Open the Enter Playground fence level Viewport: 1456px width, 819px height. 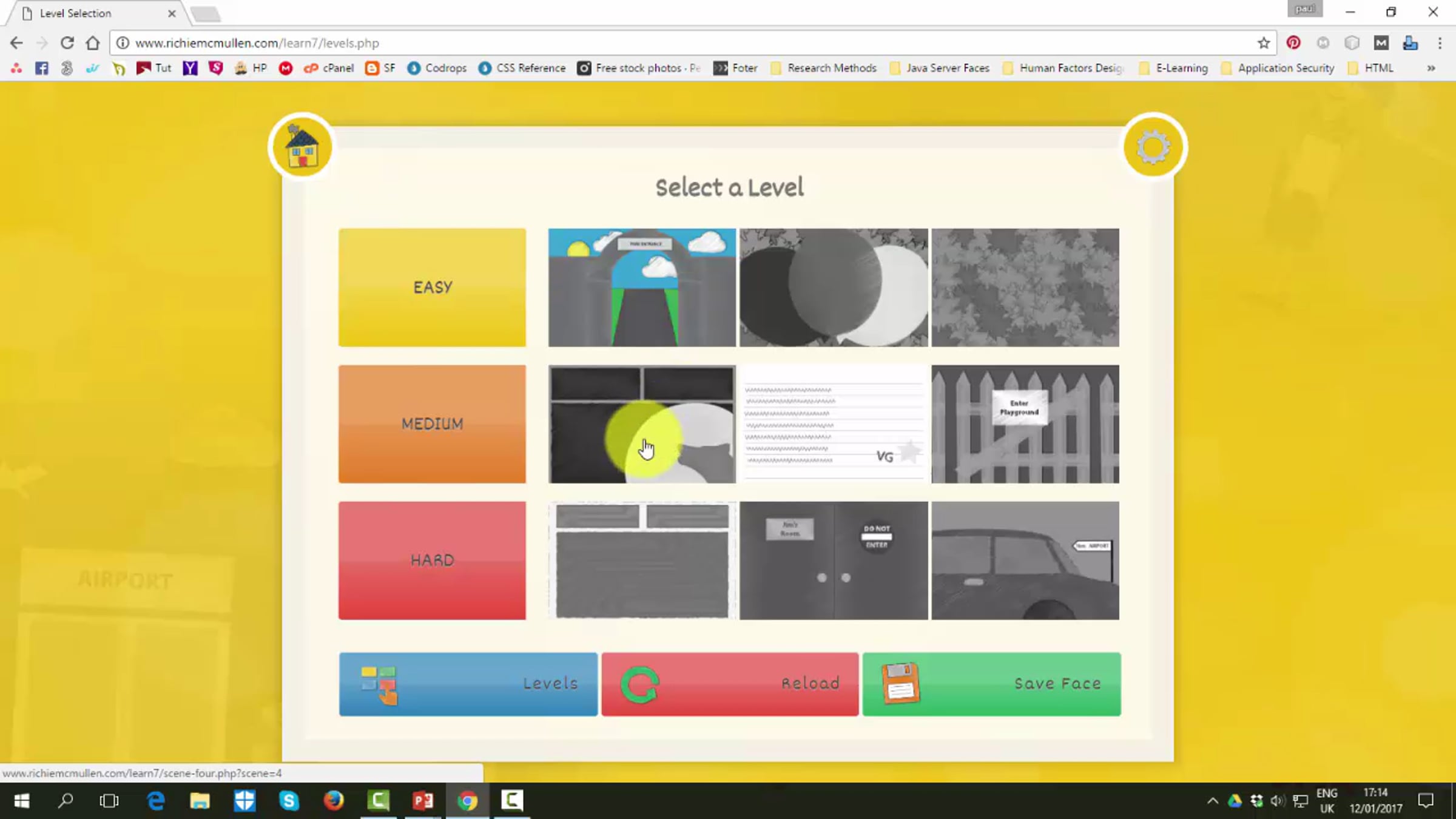click(x=1025, y=424)
